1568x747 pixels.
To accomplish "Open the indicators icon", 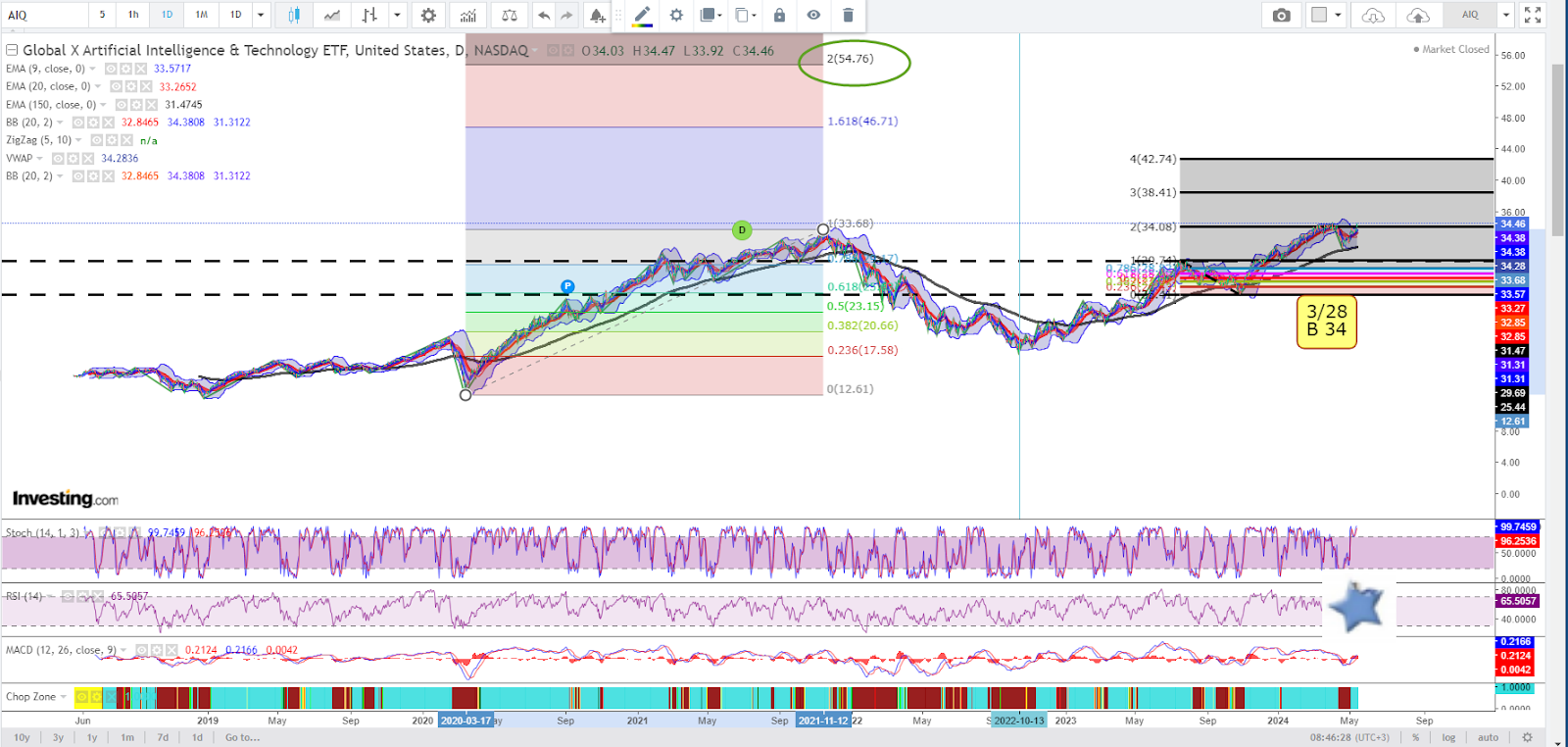I will [468, 15].
